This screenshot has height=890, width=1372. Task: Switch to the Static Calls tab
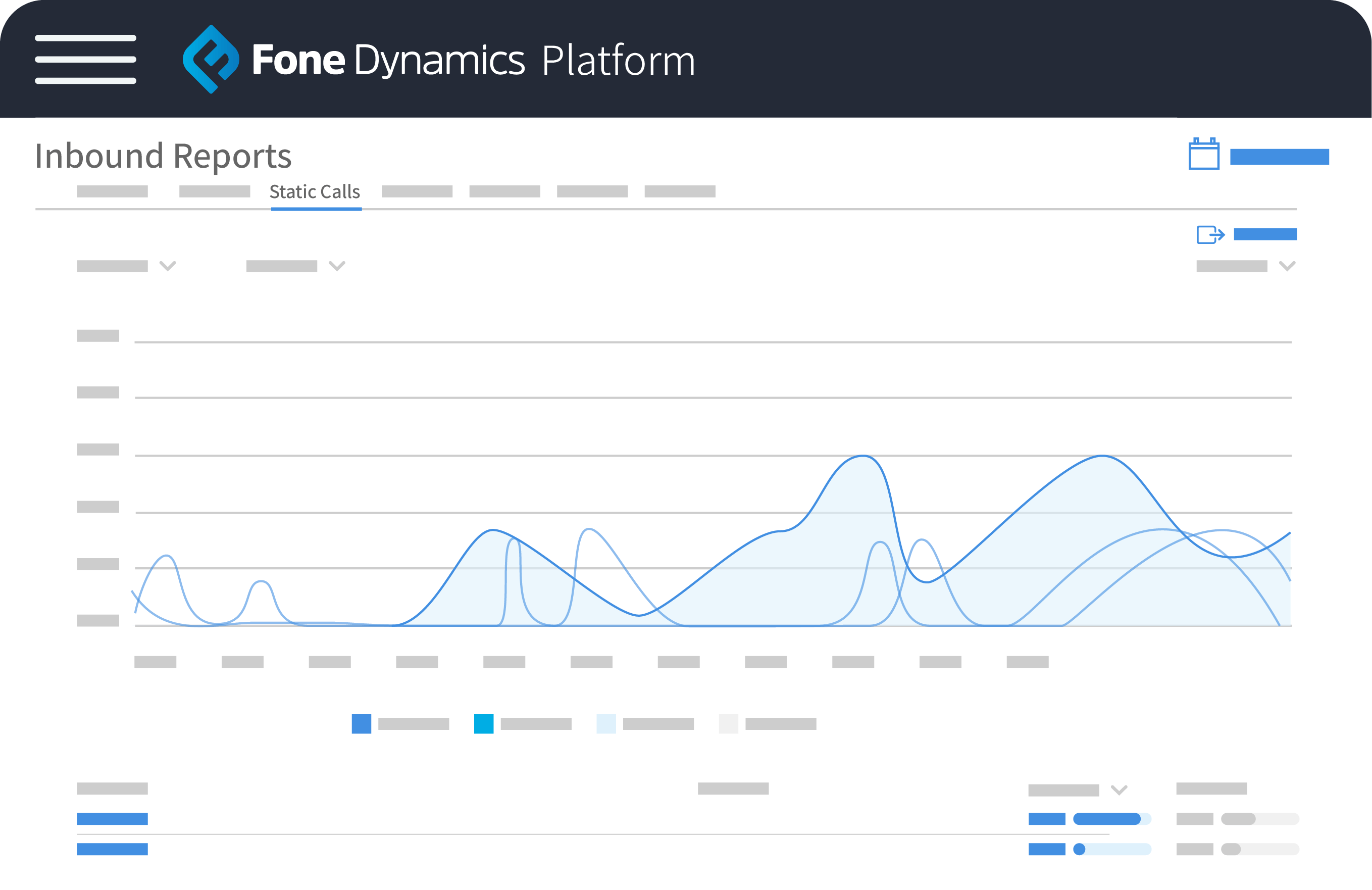point(315,192)
